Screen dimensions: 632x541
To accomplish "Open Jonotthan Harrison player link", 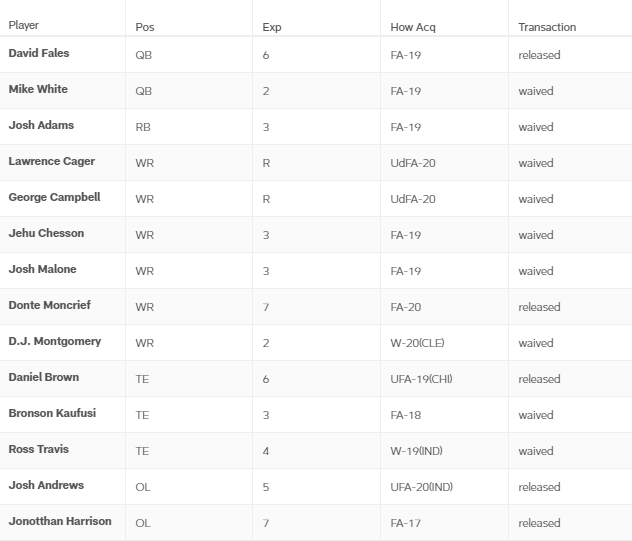I will (60, 521).
